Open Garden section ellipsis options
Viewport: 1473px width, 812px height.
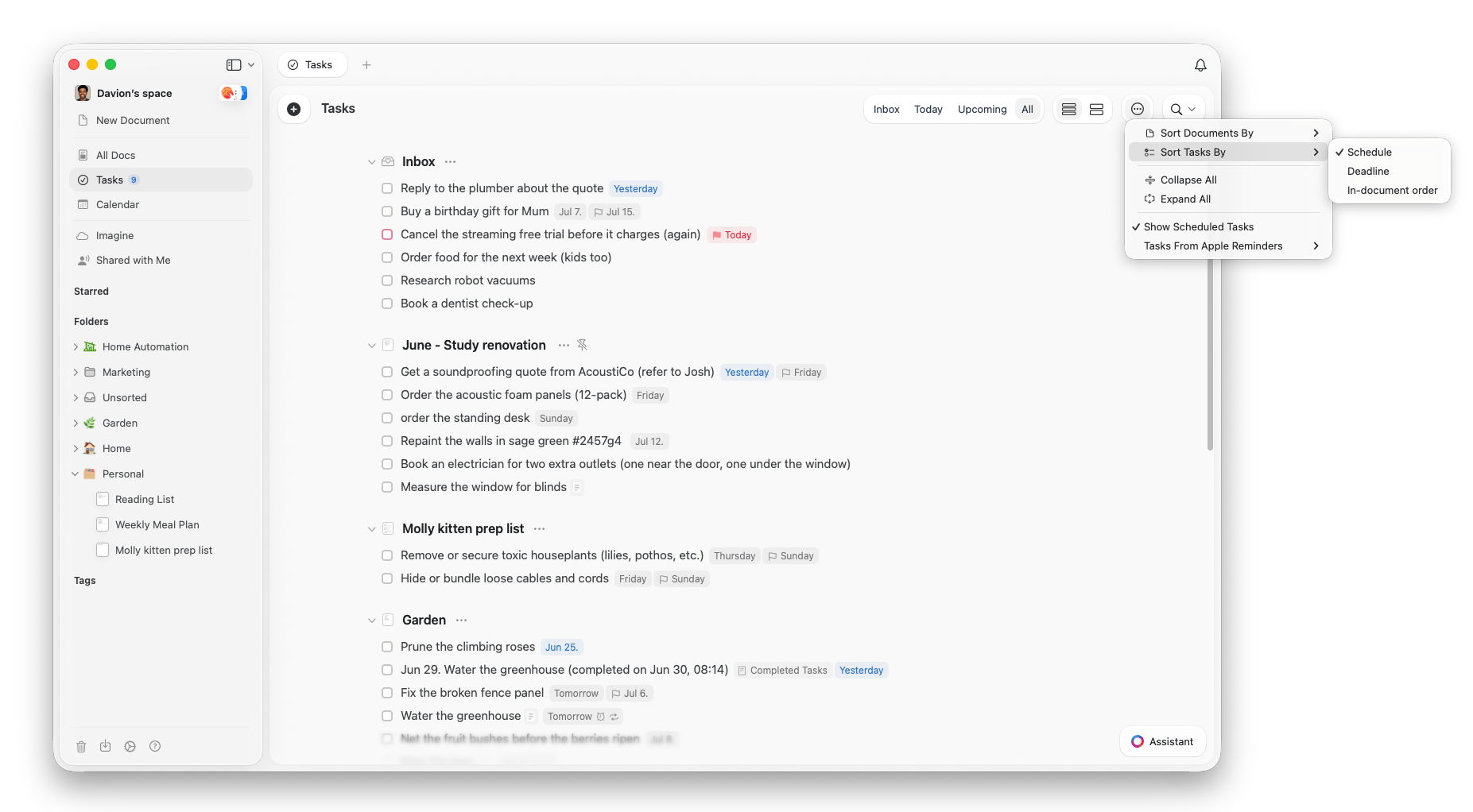pyautogui.click(x=462, y=621)
